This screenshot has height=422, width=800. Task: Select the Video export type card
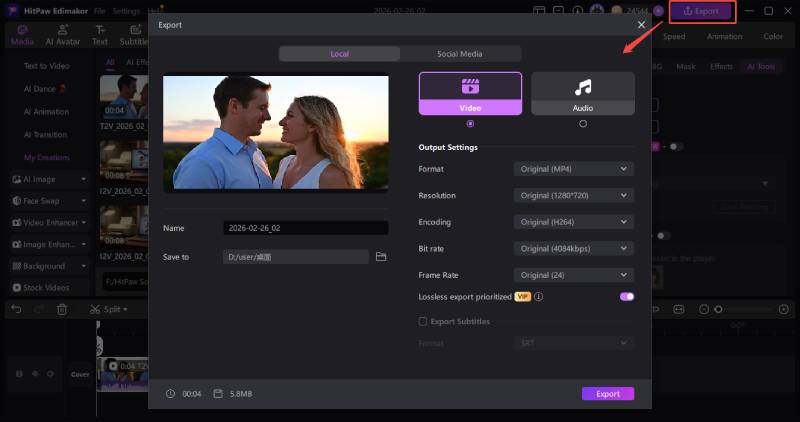pos(470,93)
